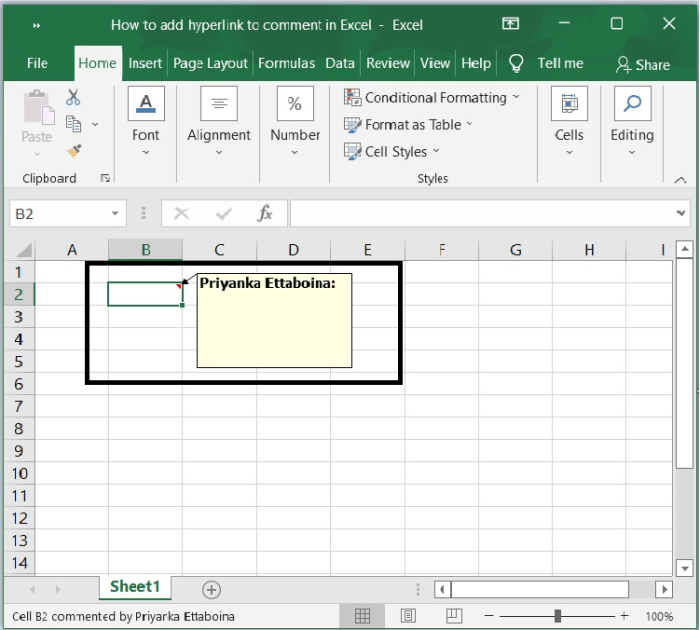Viewport: 700px width, 630px height.
Task: Open Format as Table menu
Action: tap(408, 125)
